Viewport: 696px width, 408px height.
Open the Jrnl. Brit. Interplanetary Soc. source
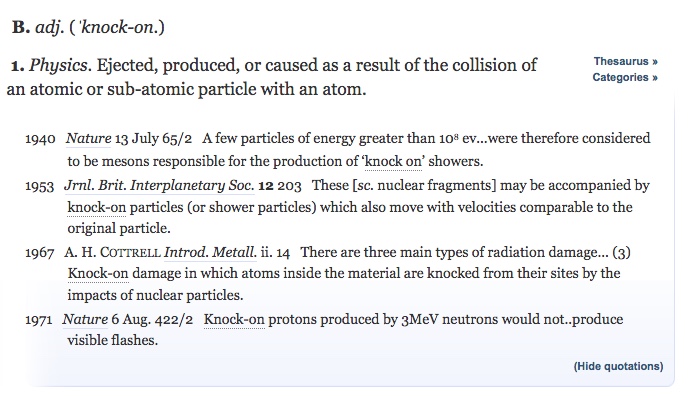tap(159, 186)
